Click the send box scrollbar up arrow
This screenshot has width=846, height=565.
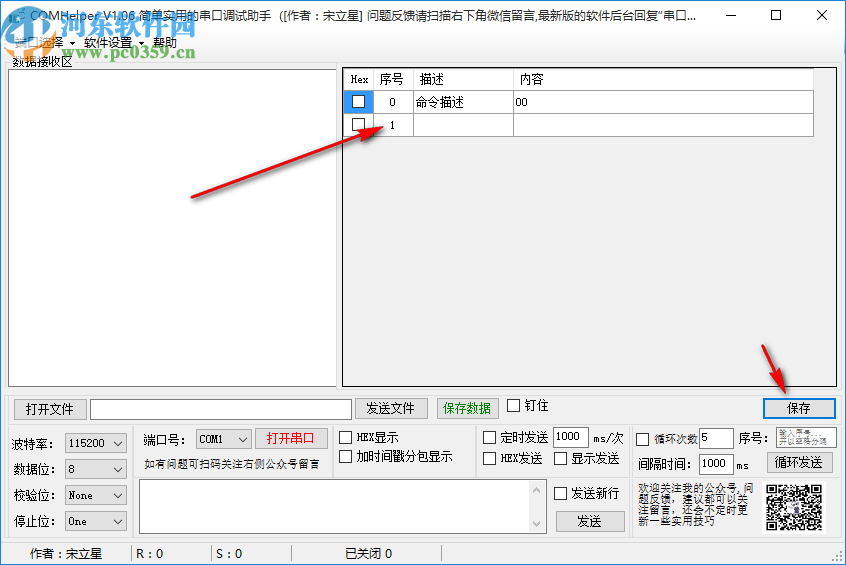point(536,491)
